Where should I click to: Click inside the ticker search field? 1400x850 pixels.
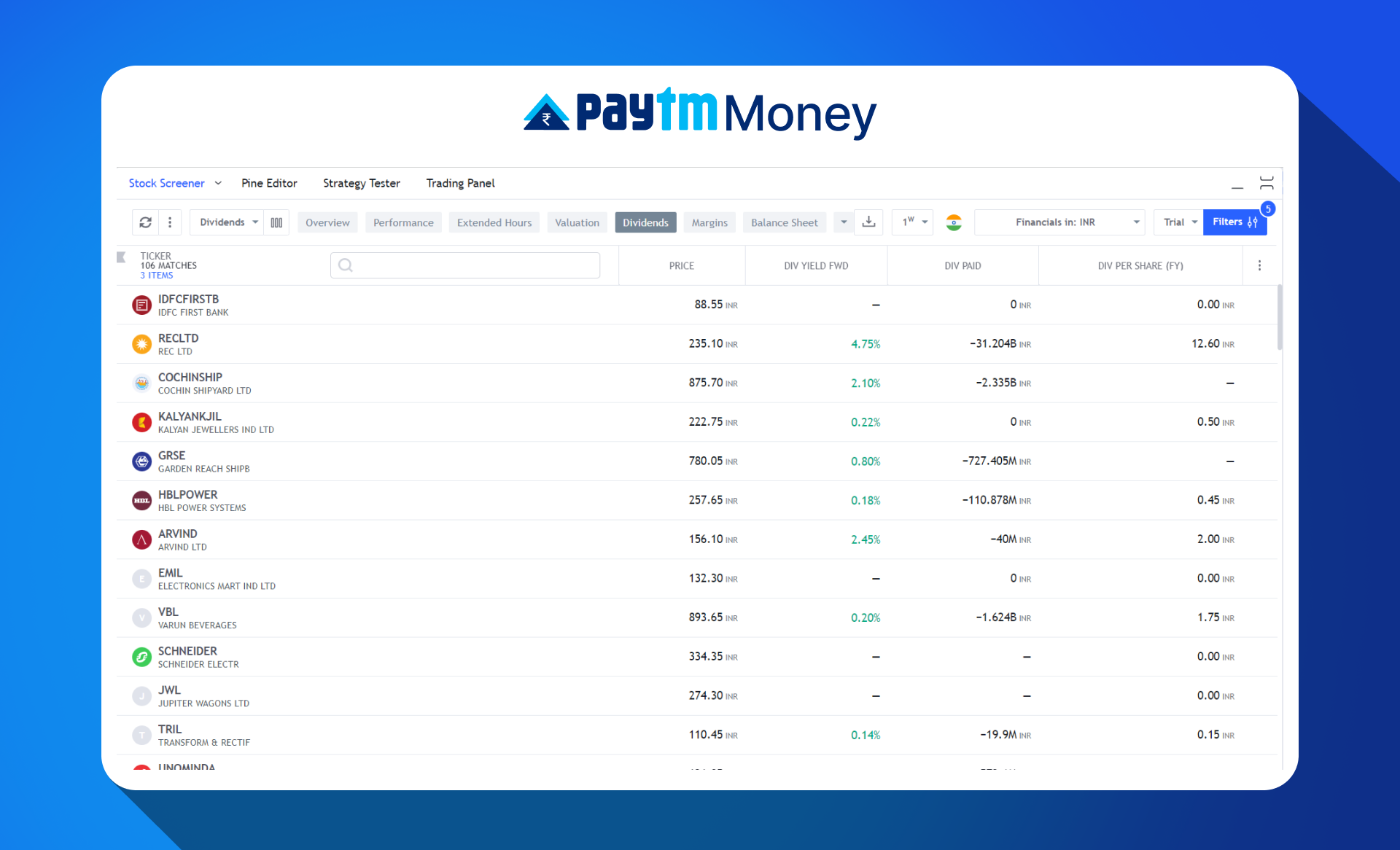tap(467, 265)
